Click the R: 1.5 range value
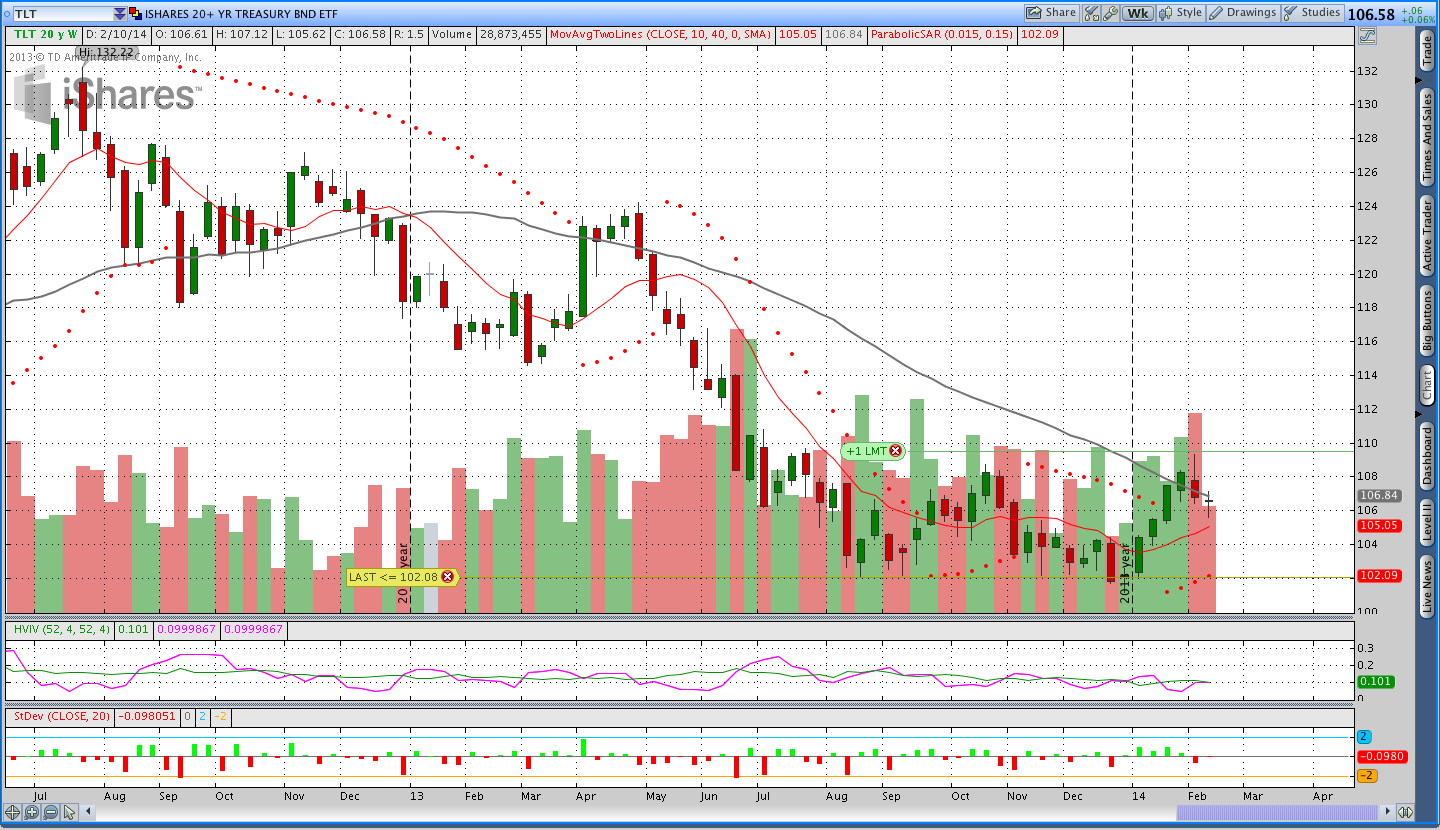 click(x=409, y=34)
